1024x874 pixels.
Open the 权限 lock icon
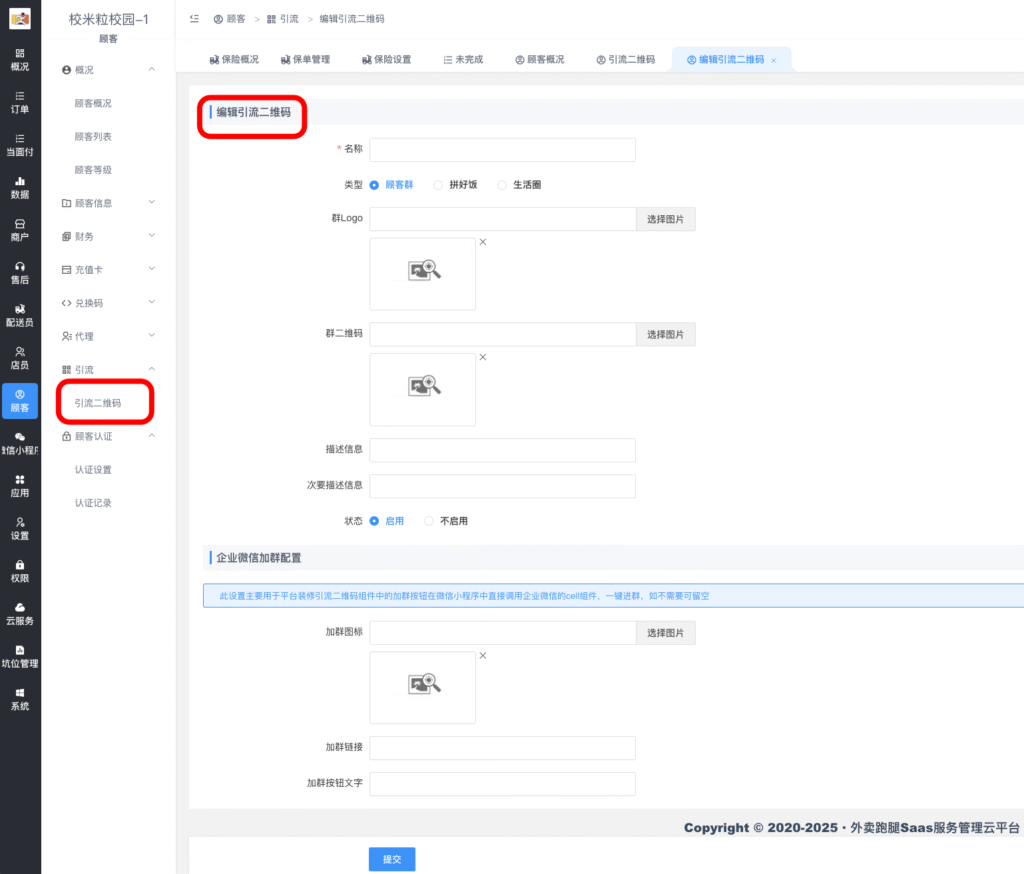click(x=20, y=571)
